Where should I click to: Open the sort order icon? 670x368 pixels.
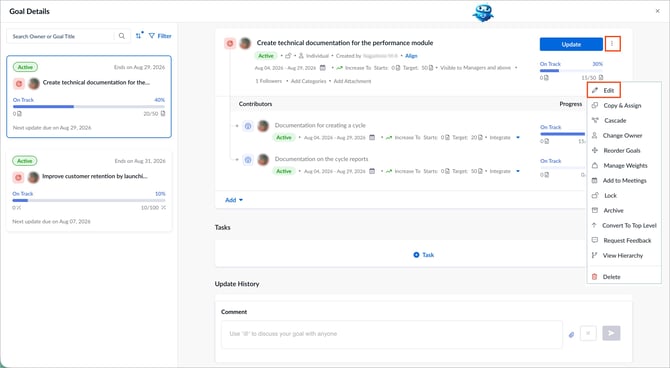click(139, 35)
